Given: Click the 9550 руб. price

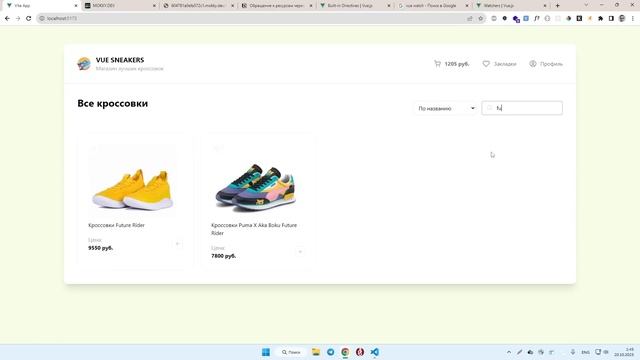Looking at the screenshot, I should pyautogui.click(x=100, y=248).
